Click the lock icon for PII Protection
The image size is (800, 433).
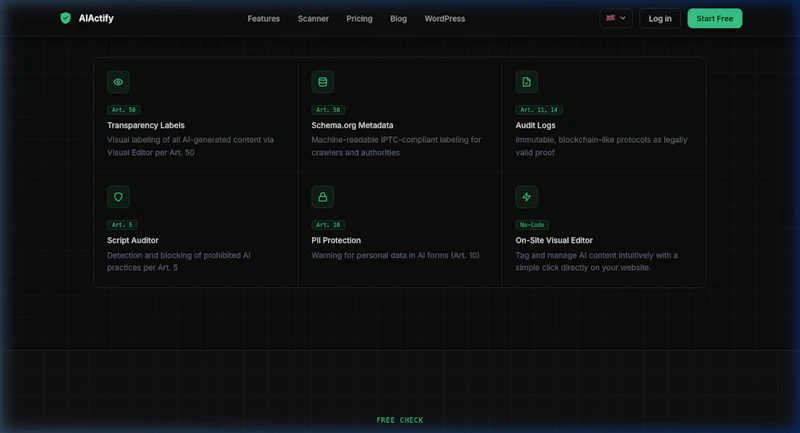(322, 197)
